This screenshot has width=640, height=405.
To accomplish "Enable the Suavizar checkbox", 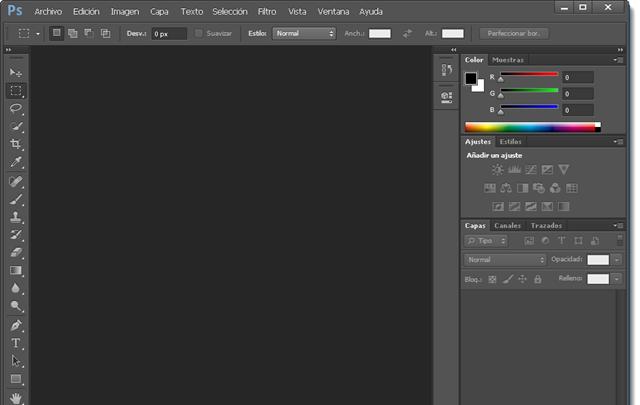I will coord(198,33).
